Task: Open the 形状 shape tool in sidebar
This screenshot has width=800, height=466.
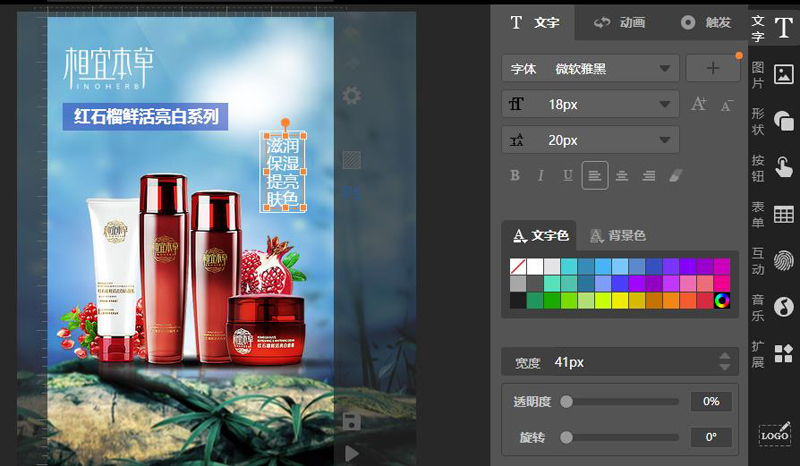Action: pyautogui.click(x=773, y=121)
